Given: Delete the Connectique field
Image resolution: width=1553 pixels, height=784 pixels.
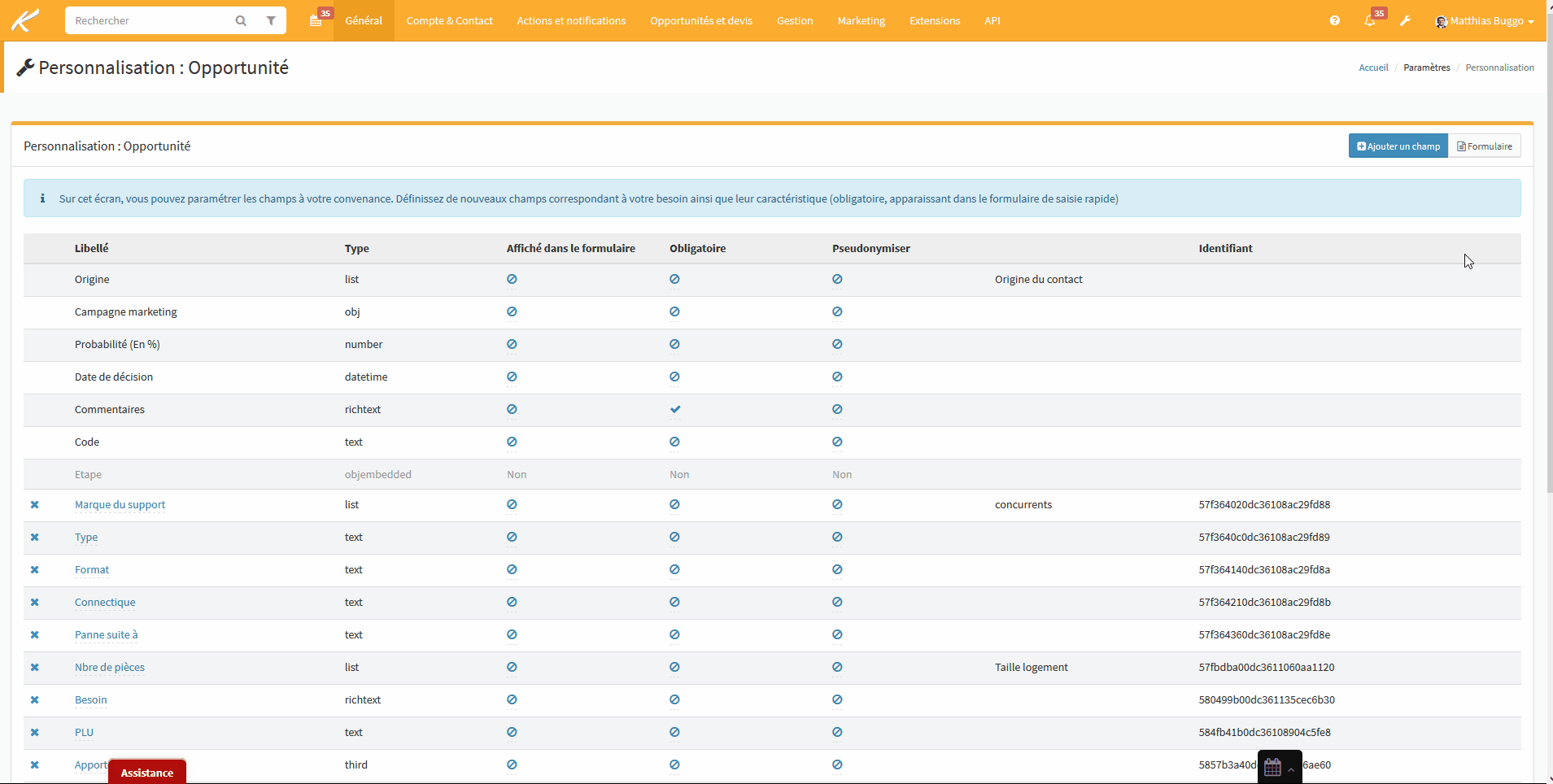Looking at the screenshot, I should pos(34,603).
